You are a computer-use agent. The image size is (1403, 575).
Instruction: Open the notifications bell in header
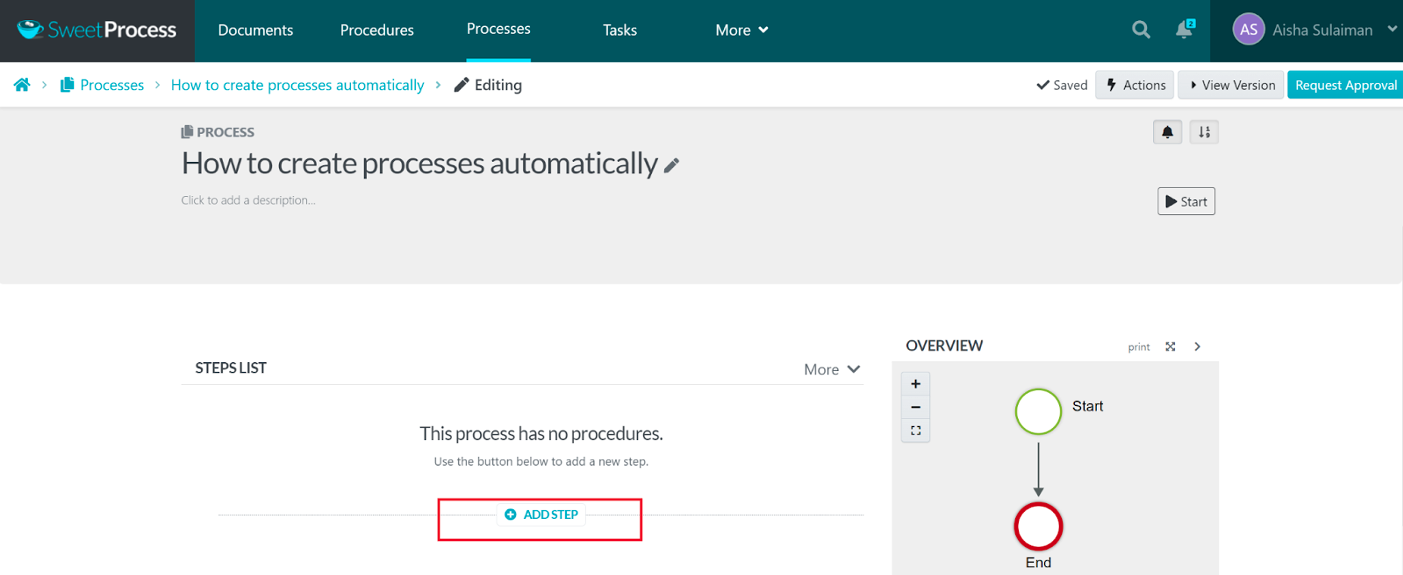pos(1184,30)
